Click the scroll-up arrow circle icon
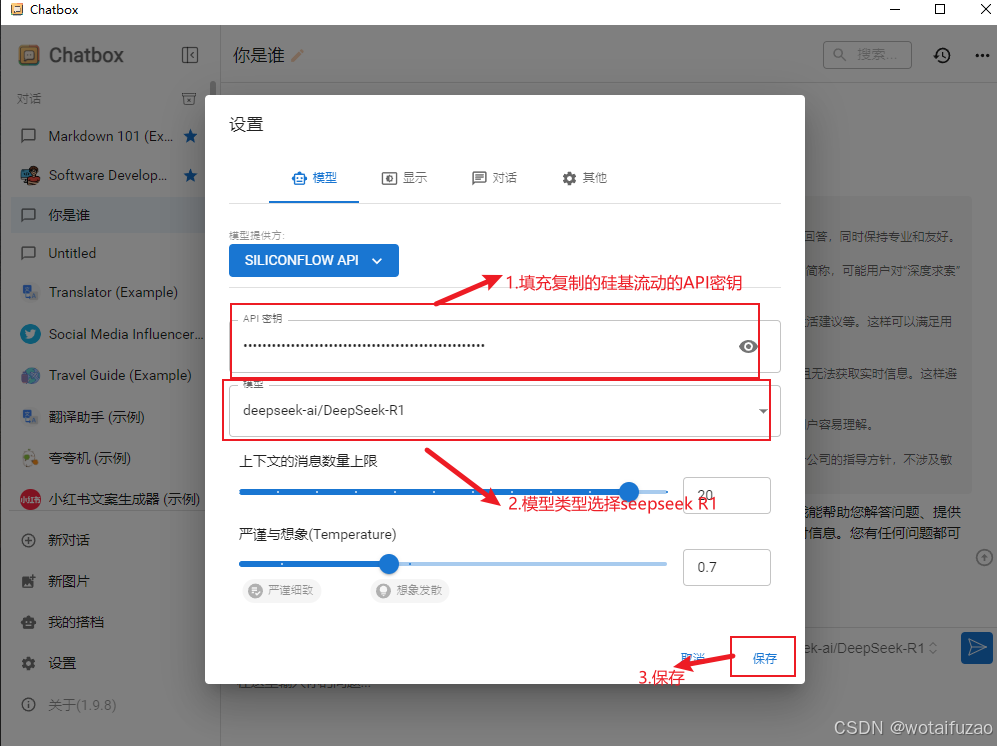The height and width of the screenshot is (746, 997). 984,558
